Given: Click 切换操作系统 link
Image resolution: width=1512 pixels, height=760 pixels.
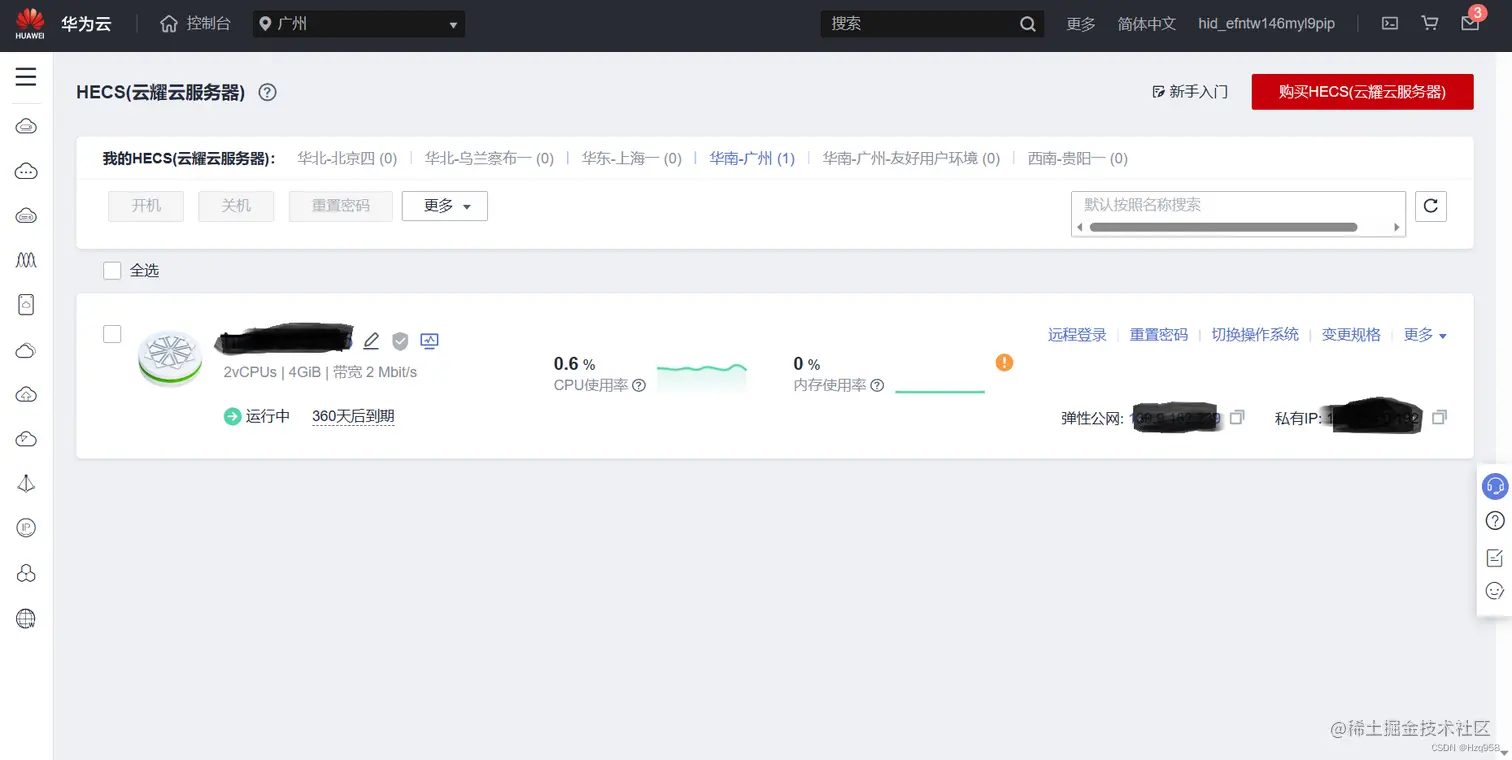Looking at the screenshot, I should (x=1255, y=335).
